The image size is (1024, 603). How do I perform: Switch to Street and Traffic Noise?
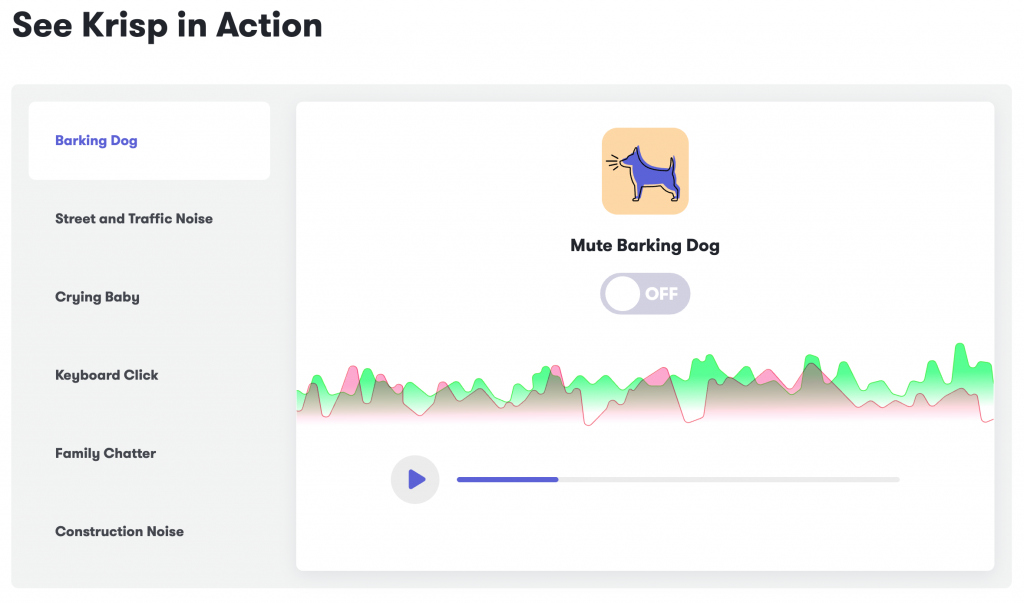(134, 219)
